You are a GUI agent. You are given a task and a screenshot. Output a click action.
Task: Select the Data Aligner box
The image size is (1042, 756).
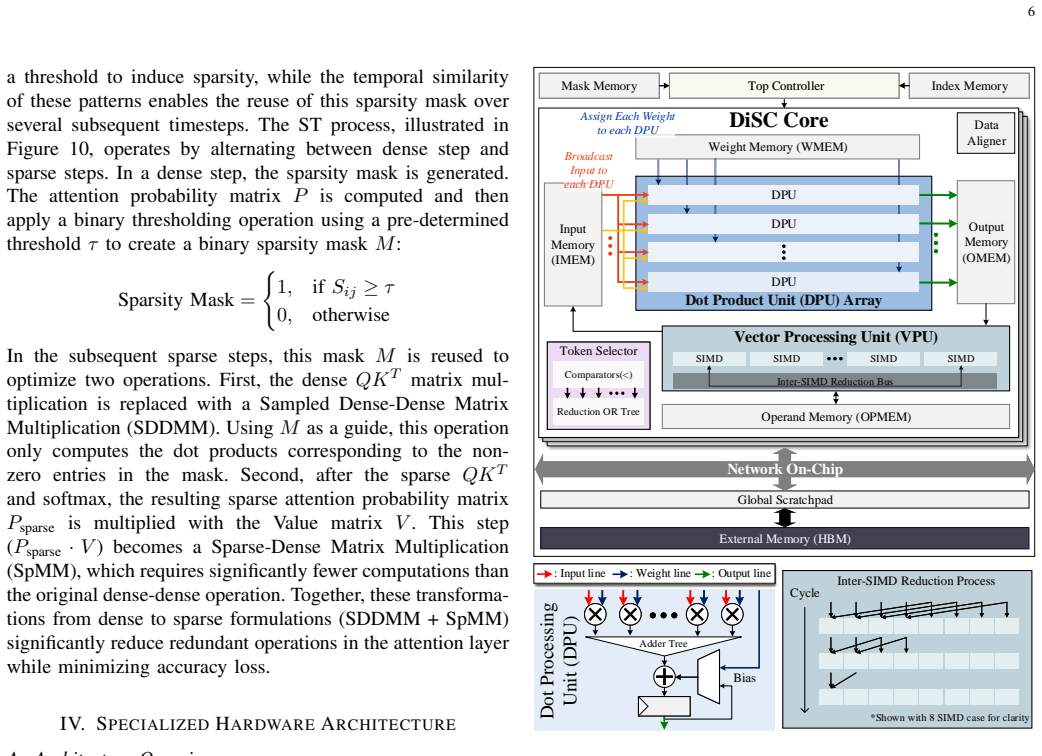(x=986, y=133)
